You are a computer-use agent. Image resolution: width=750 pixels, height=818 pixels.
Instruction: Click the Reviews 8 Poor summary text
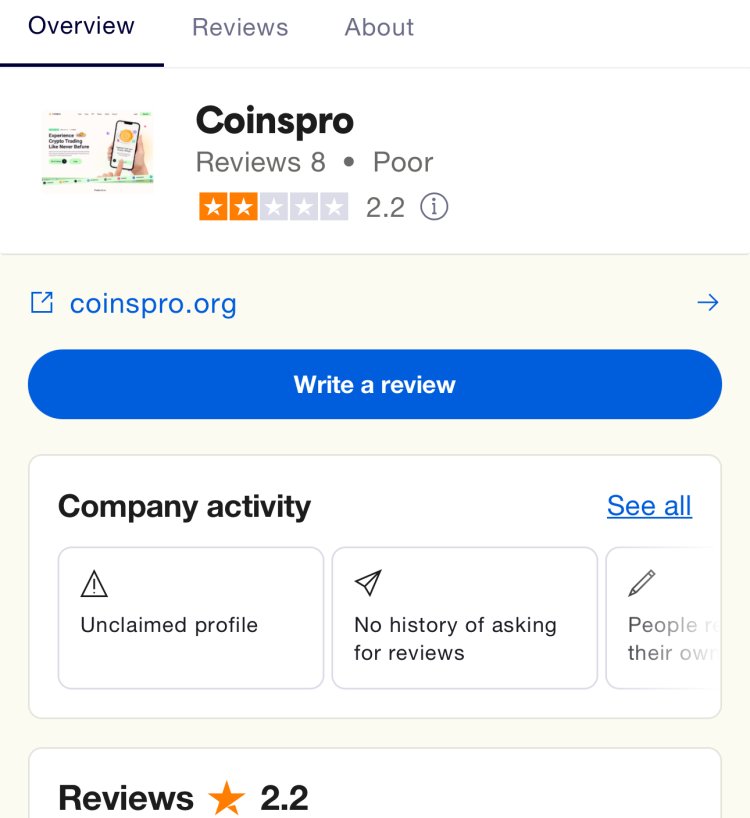[x=314, y=162]
